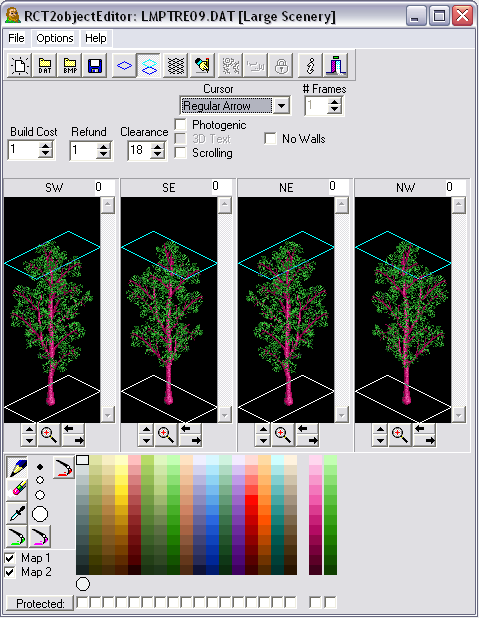Click the new object toolbar icon
Viewport: 479px width, 618px height.
tap(19, 65)
